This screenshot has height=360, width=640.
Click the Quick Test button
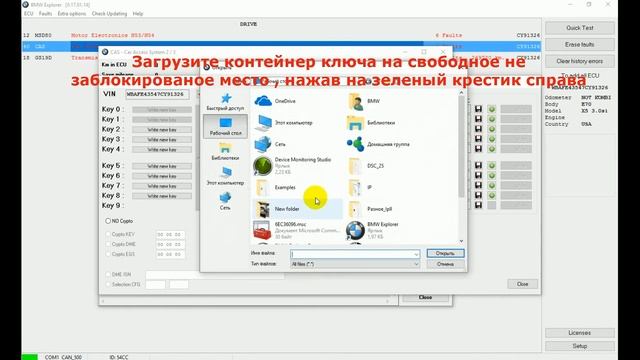[580, 28]
